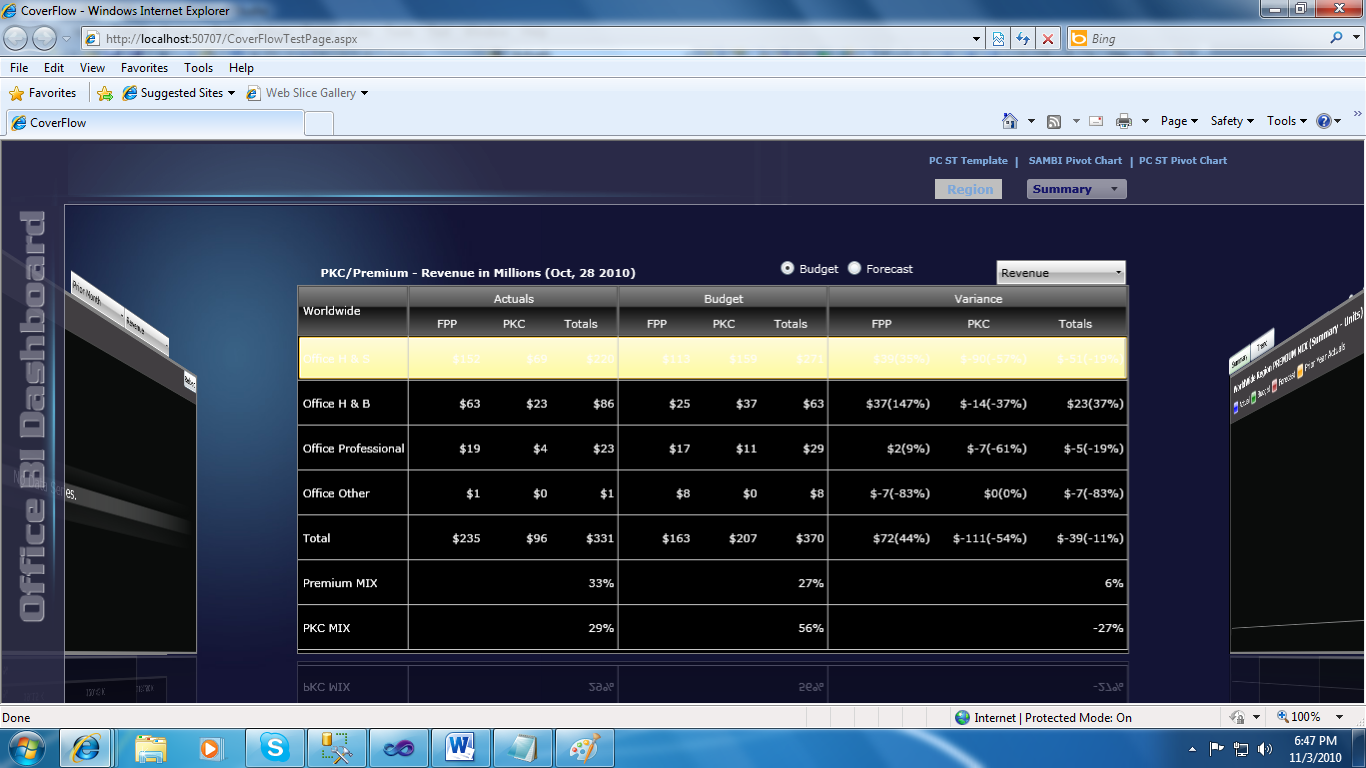Click the Read Mail envelope icon

(x=1096, y=121)
